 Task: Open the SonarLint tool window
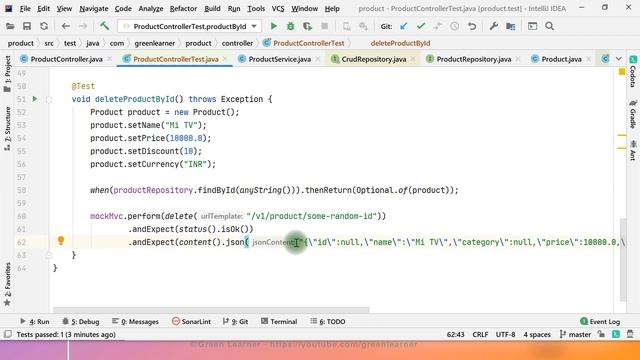191,322
